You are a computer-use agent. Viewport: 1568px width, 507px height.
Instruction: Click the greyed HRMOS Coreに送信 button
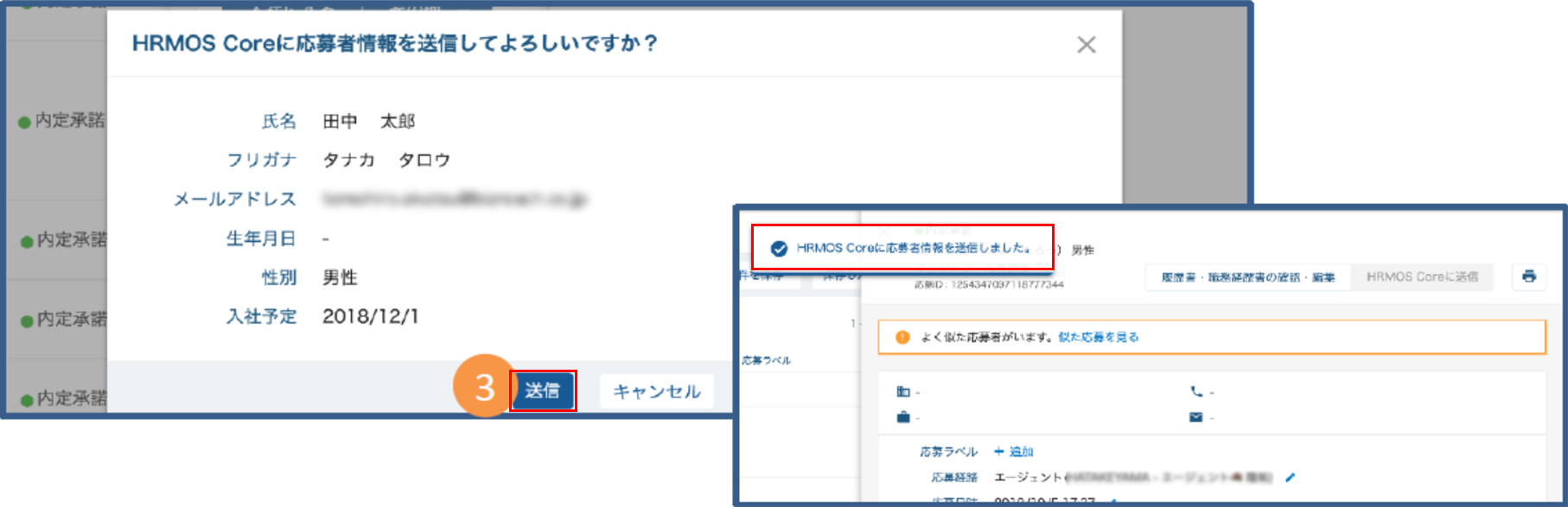(1421, 277)
